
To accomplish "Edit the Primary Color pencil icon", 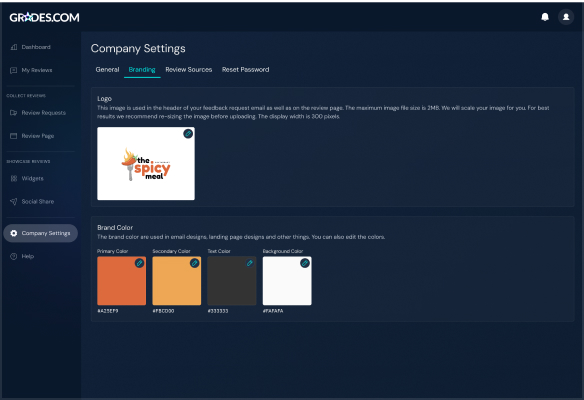I will (x=139, y=263).
